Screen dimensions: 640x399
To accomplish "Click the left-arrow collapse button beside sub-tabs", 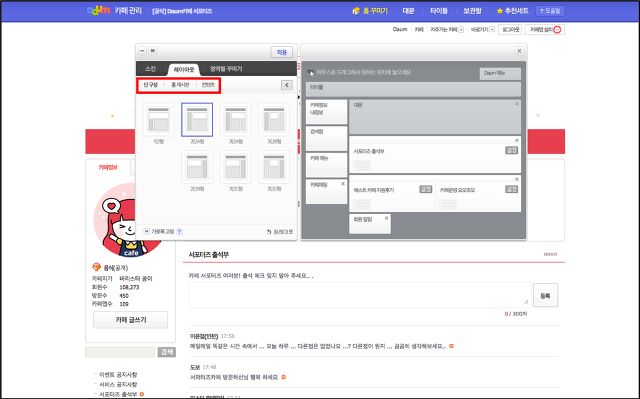I will point(287,85).
